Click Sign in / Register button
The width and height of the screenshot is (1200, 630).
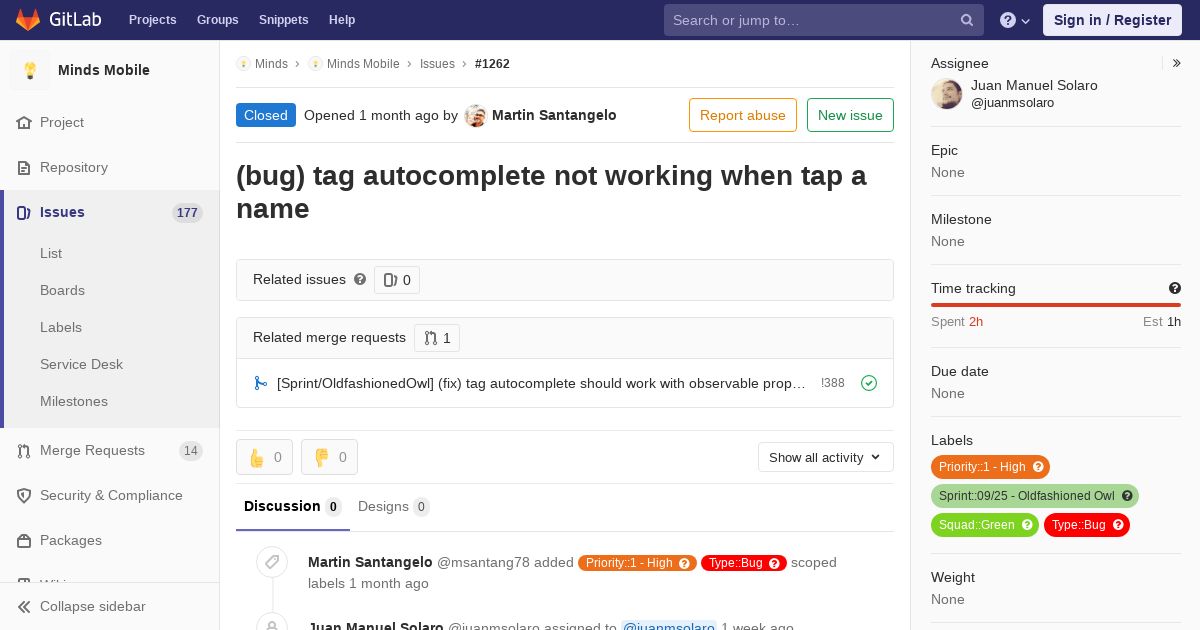[x=1112, y=20]
